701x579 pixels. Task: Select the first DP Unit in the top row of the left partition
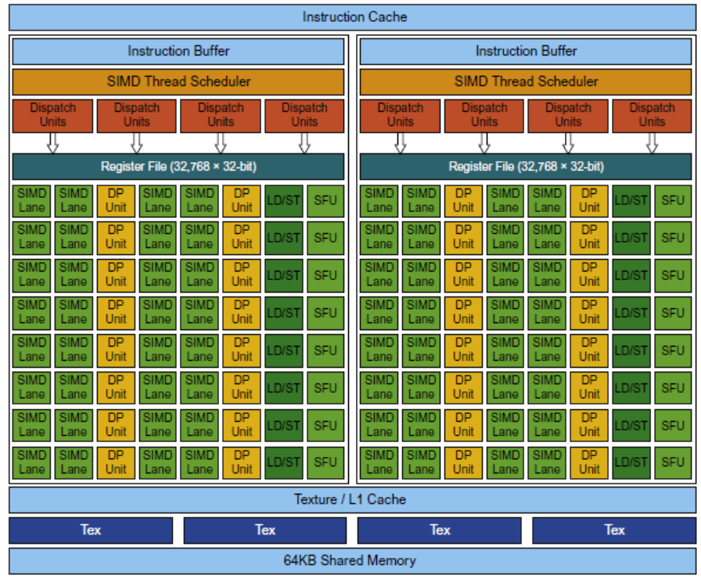116,200
